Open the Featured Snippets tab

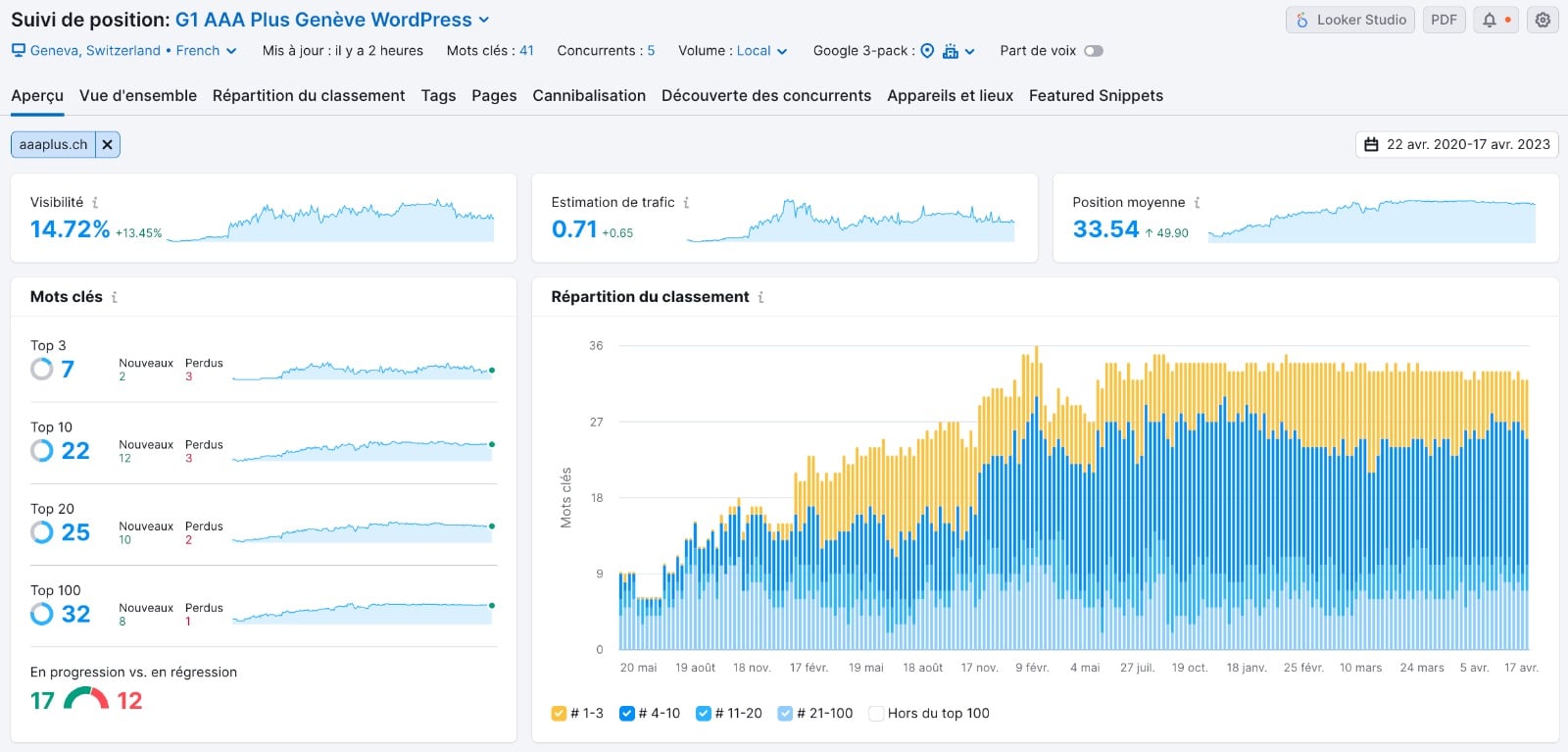pyautogui.click(x=1096, y=96)
